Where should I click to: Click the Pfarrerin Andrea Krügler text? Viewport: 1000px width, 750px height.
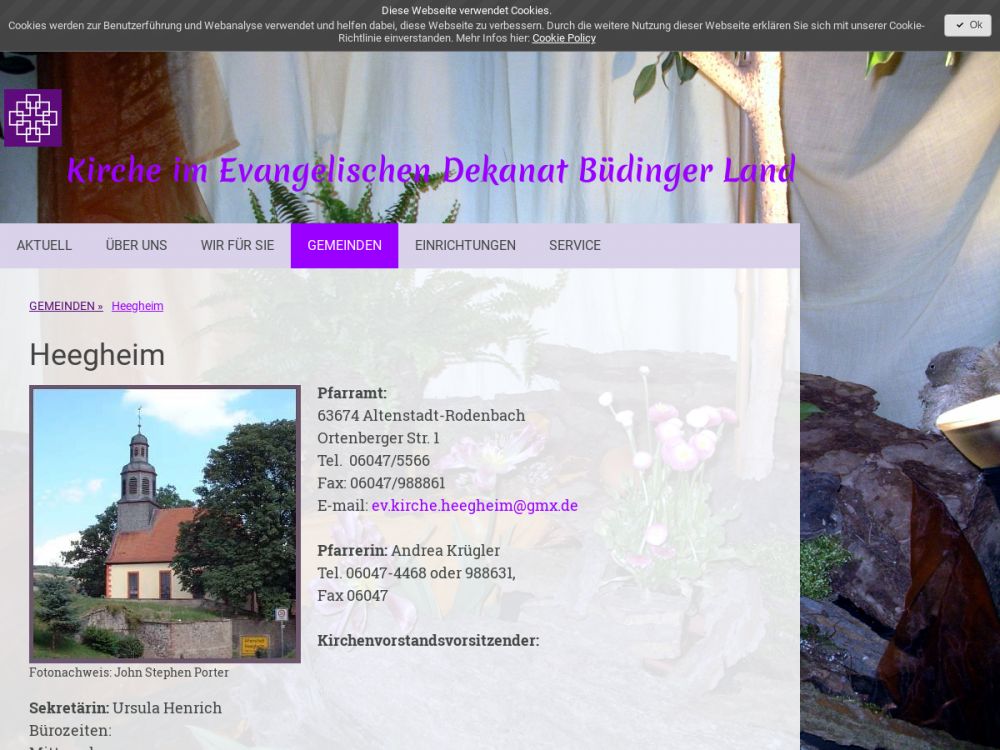pos(408,550)
